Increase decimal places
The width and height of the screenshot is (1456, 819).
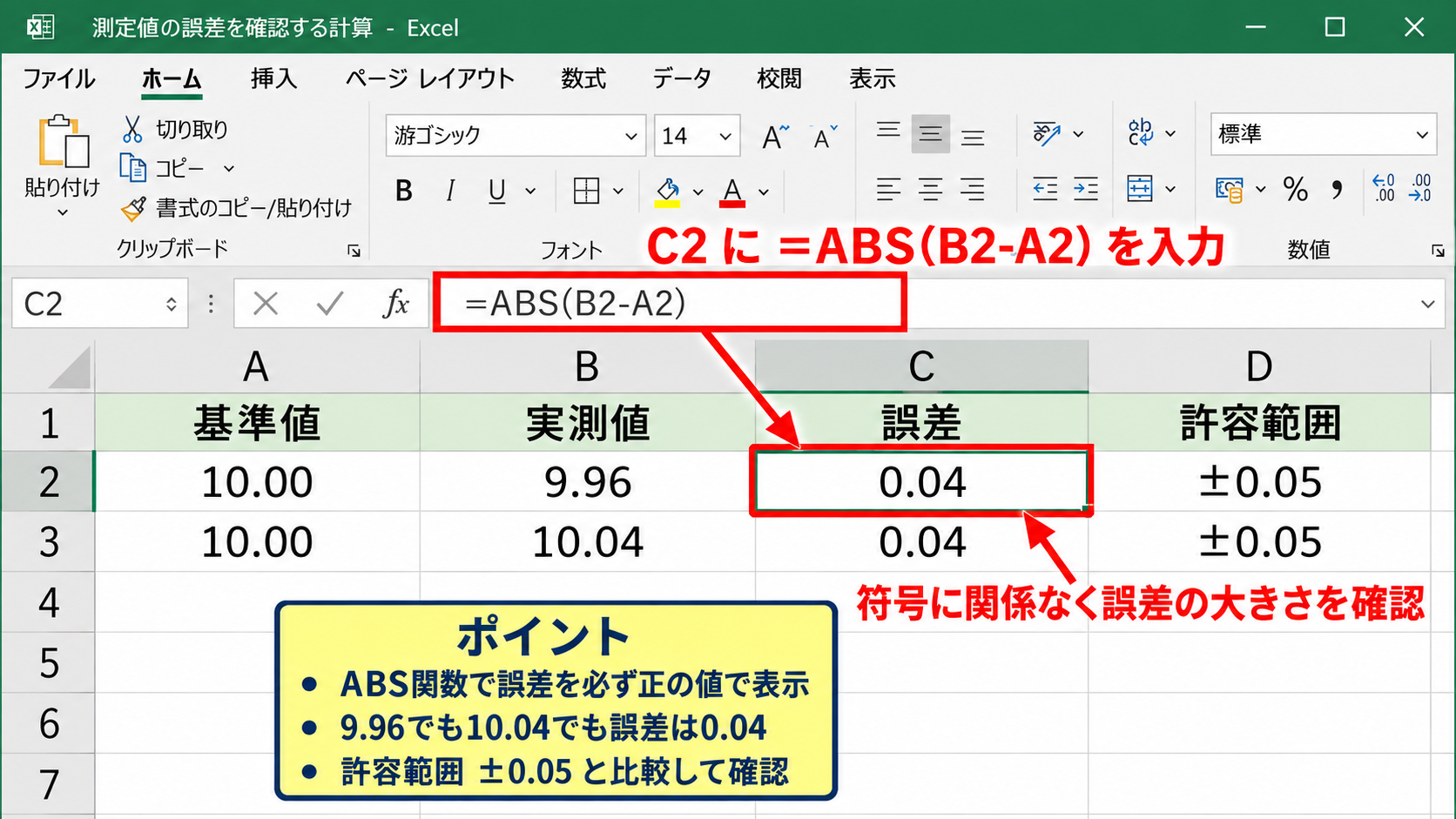[x=1384, y=188]
